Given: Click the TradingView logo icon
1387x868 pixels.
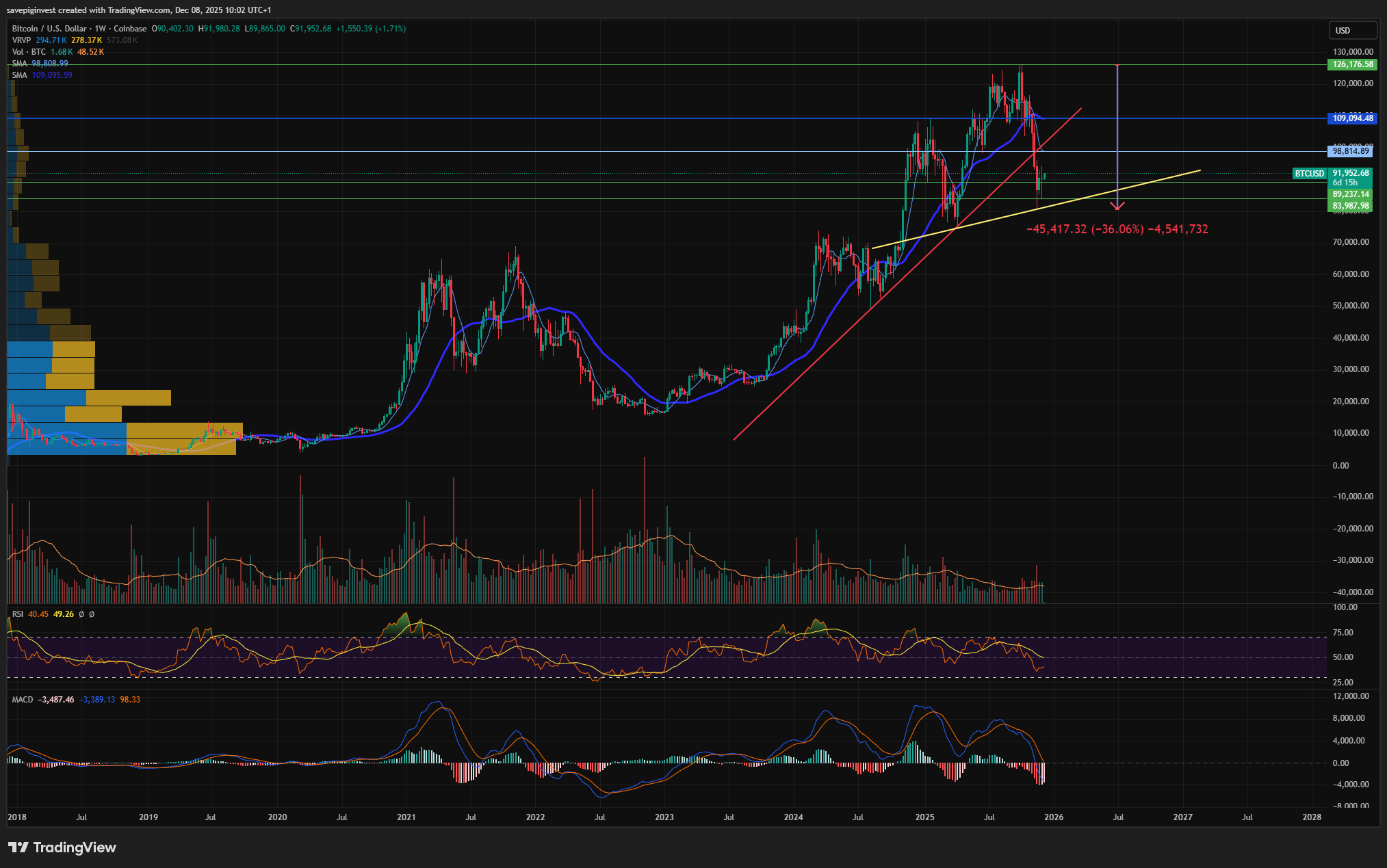Looking at the screenshot, I should pos(18,847).
